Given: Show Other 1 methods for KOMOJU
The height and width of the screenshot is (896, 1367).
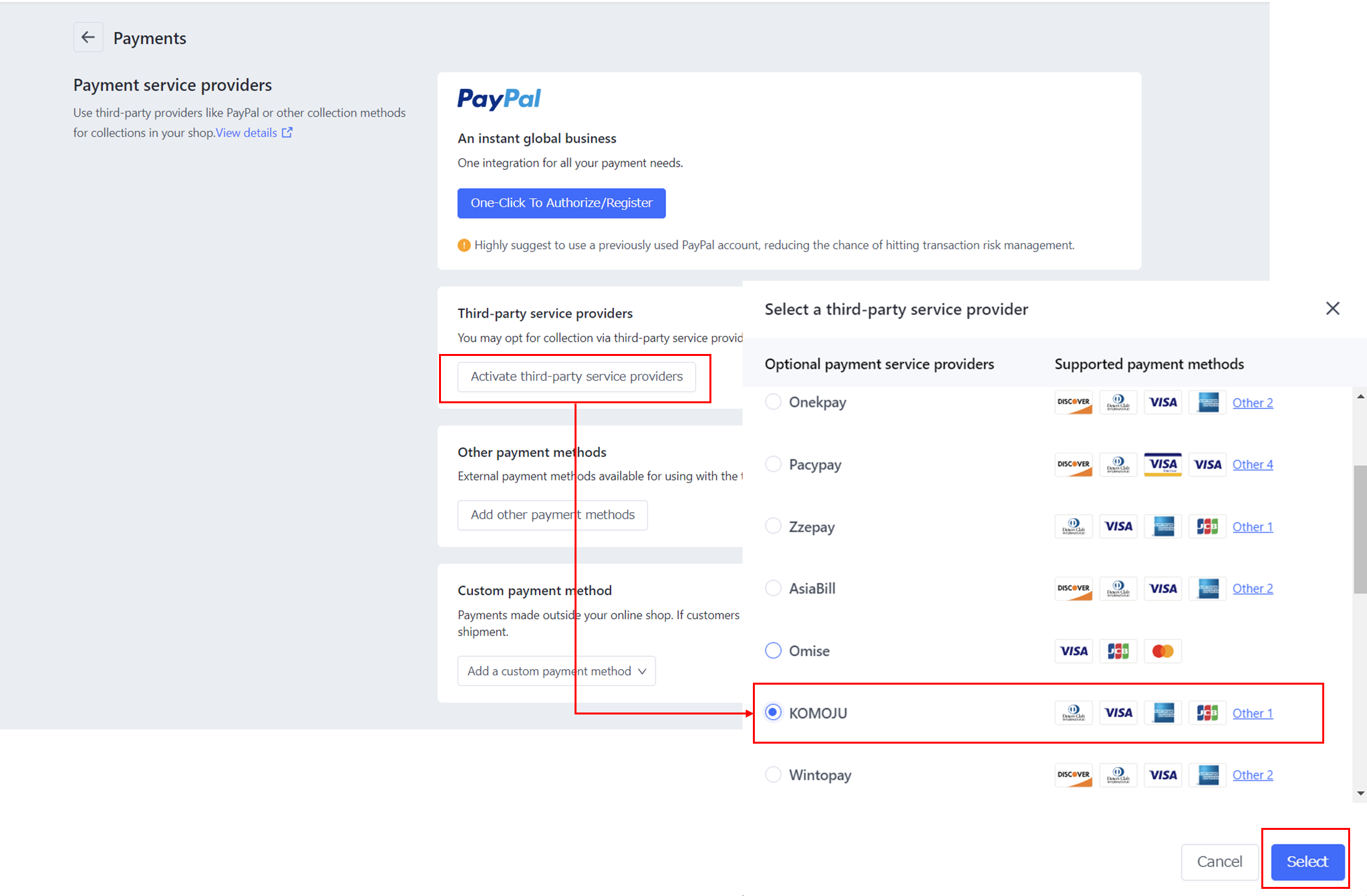Looking at the screenshot, I should tap(1252, 713).
